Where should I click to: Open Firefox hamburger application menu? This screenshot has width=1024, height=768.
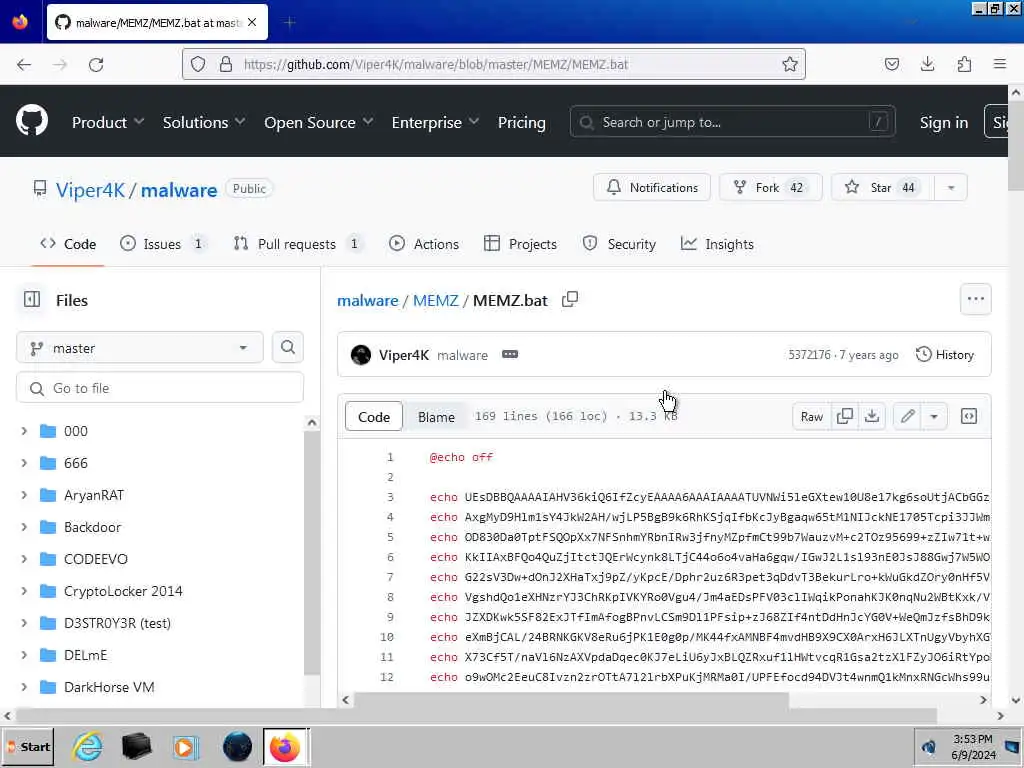(1000, 64)
